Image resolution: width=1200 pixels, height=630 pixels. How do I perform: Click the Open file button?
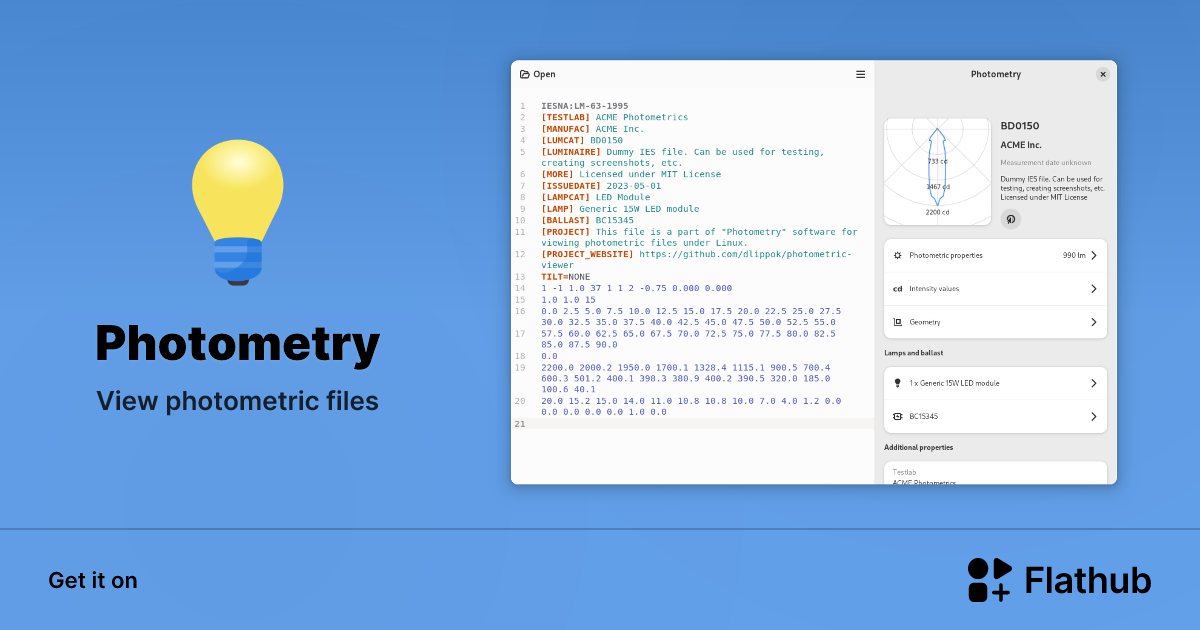pyautogui.click(x=537, y=74)
